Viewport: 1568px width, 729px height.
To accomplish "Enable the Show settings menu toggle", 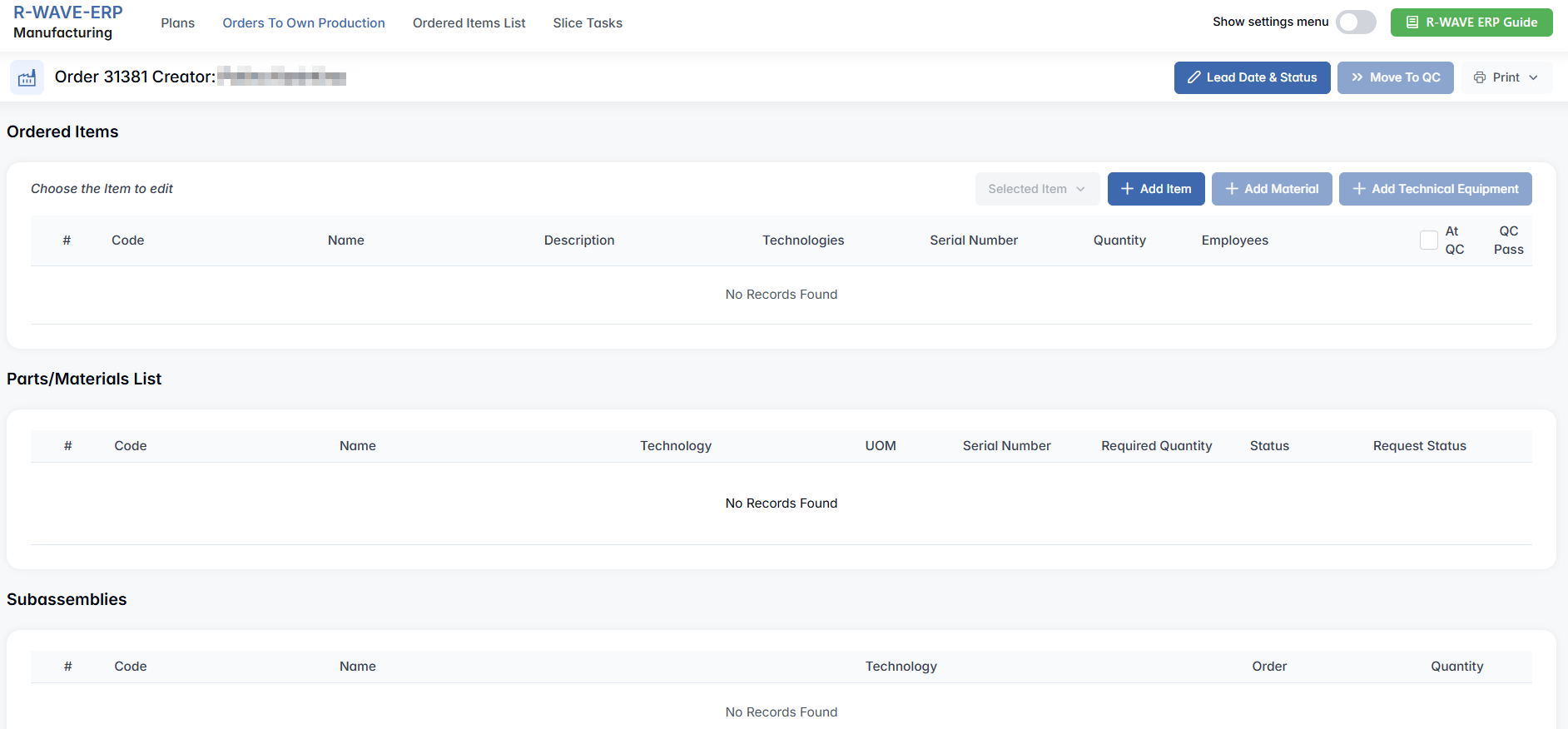I will 1356,22.
